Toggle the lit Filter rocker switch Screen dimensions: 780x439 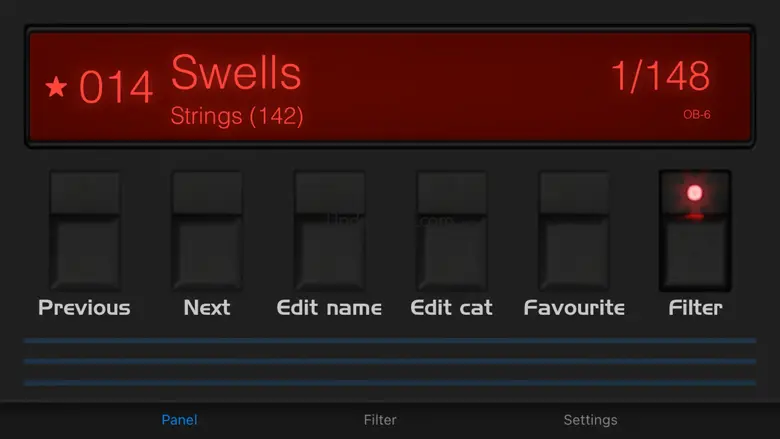pyautogui.click(x=695, y=231)
